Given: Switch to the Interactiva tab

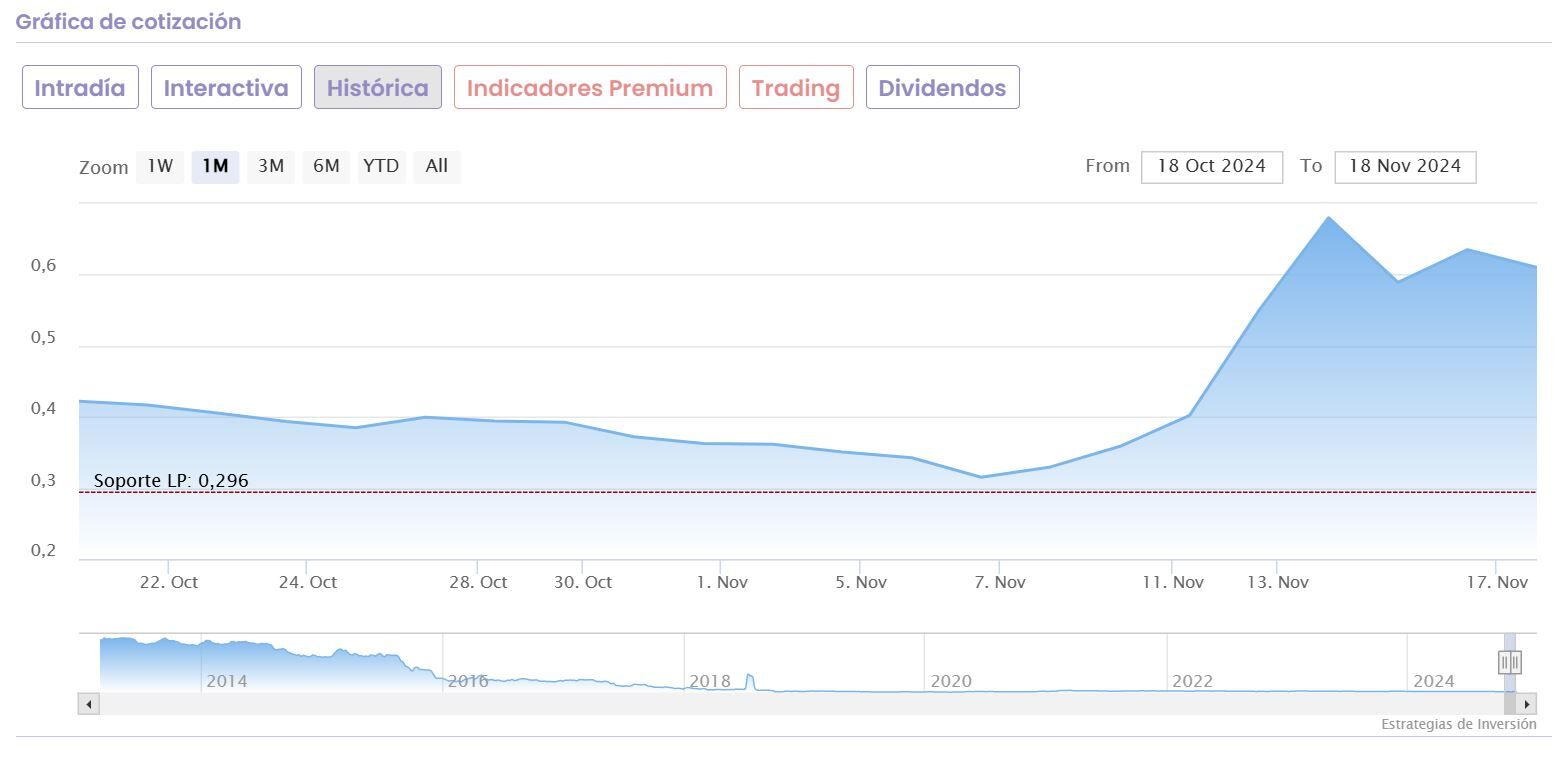Looking at the screenshot, I should point(226,88).
